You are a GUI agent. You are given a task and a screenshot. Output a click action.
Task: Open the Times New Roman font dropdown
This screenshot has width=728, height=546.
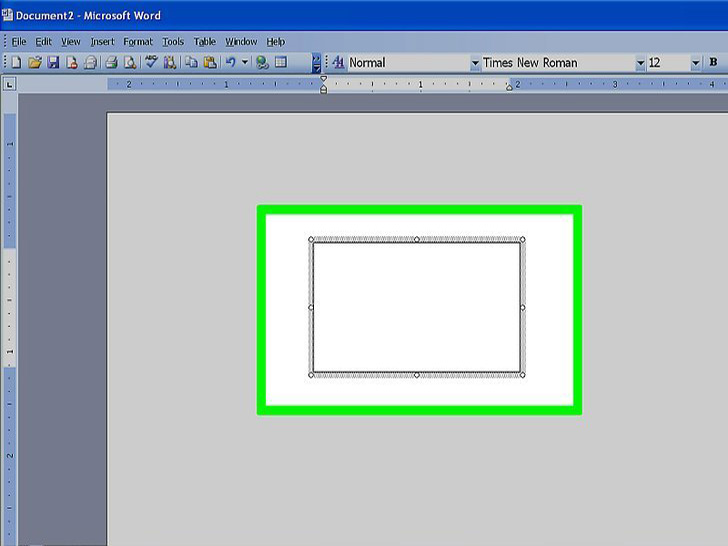640,63
